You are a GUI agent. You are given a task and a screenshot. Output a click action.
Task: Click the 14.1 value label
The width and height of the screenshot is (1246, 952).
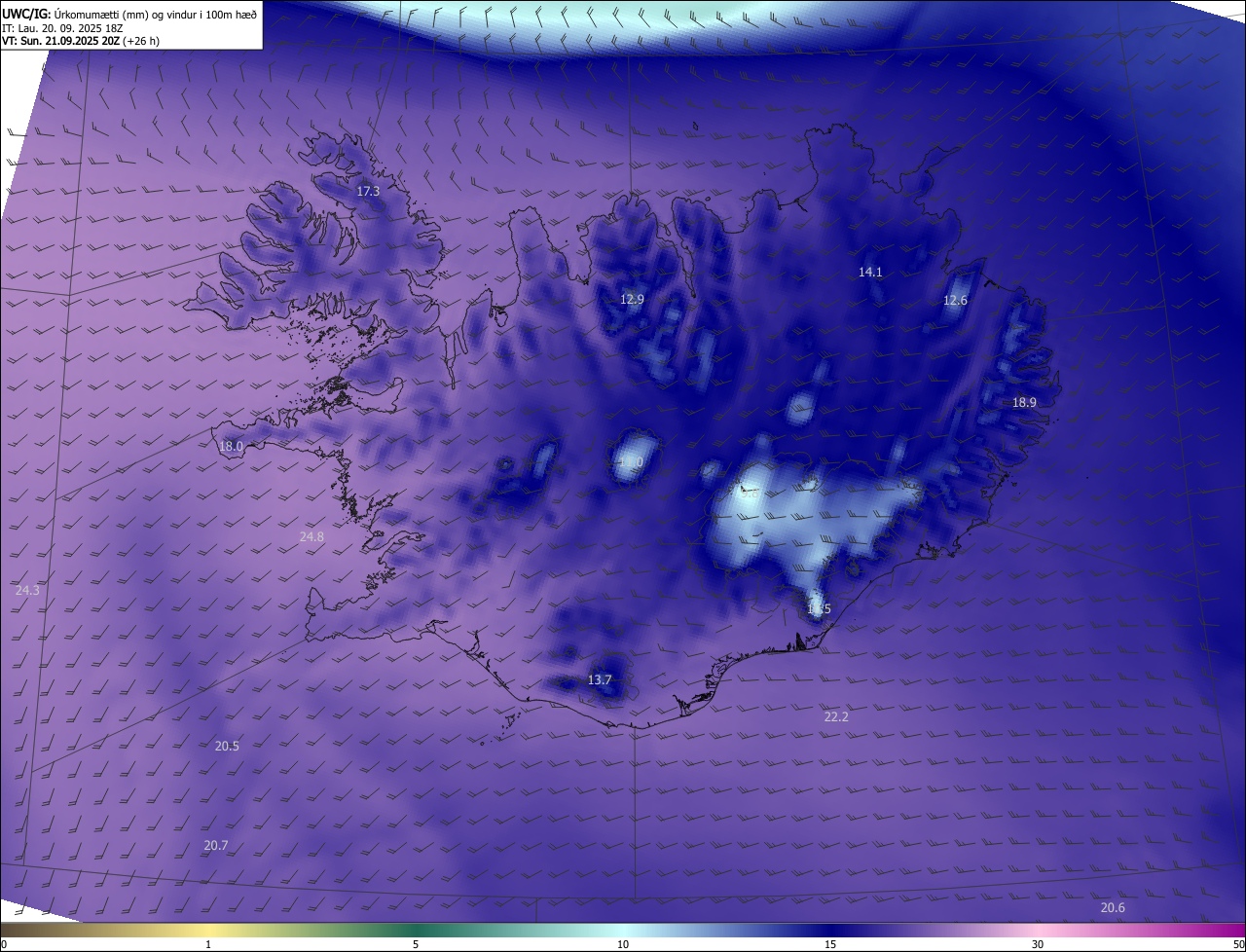pos(870,273)
